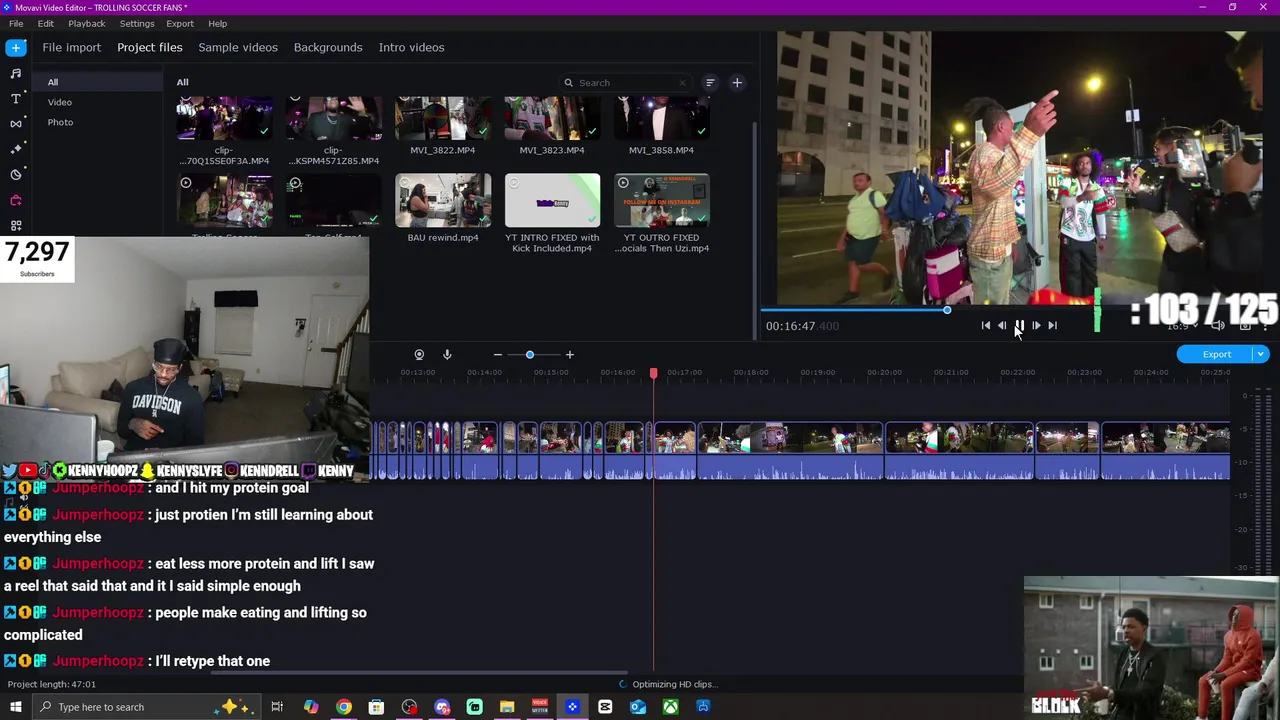Open the Audio tab with the music note icon

click(x=16, y=73)
